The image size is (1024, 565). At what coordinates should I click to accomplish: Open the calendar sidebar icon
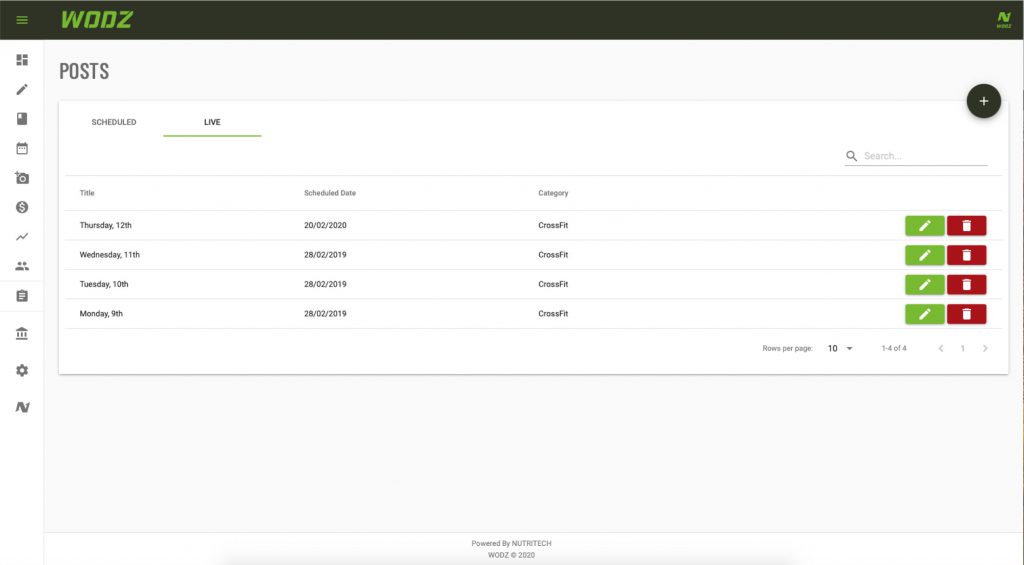(22, 148)
